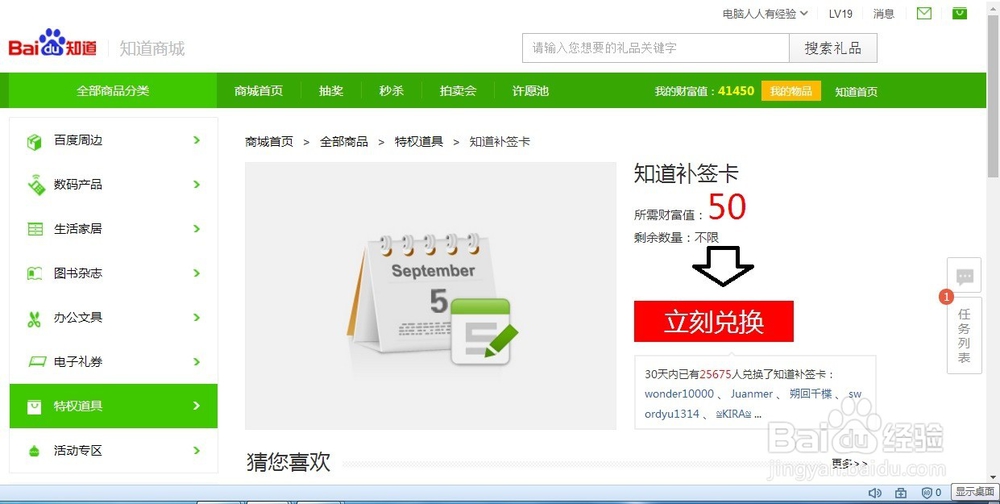Viewport: 1000px width, 504px height.
Task: Open the 秒杀 nav item
Action: (x=392, y=91)
